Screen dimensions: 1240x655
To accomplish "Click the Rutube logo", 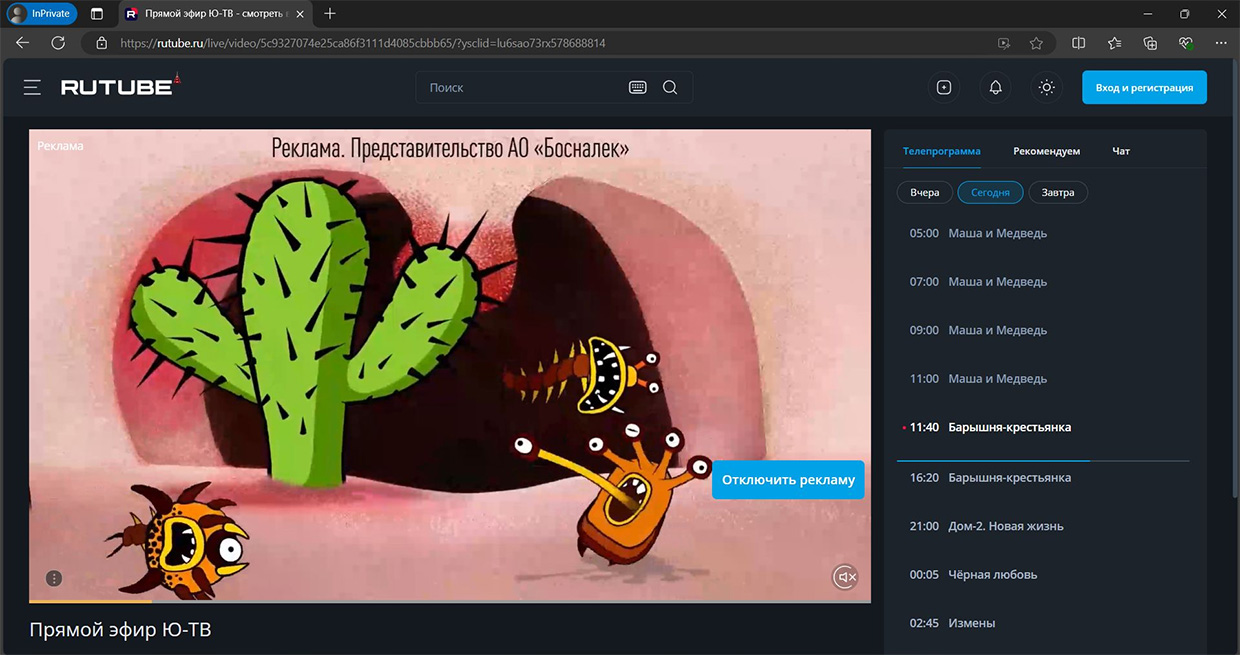I will click(x=119, y=87).
